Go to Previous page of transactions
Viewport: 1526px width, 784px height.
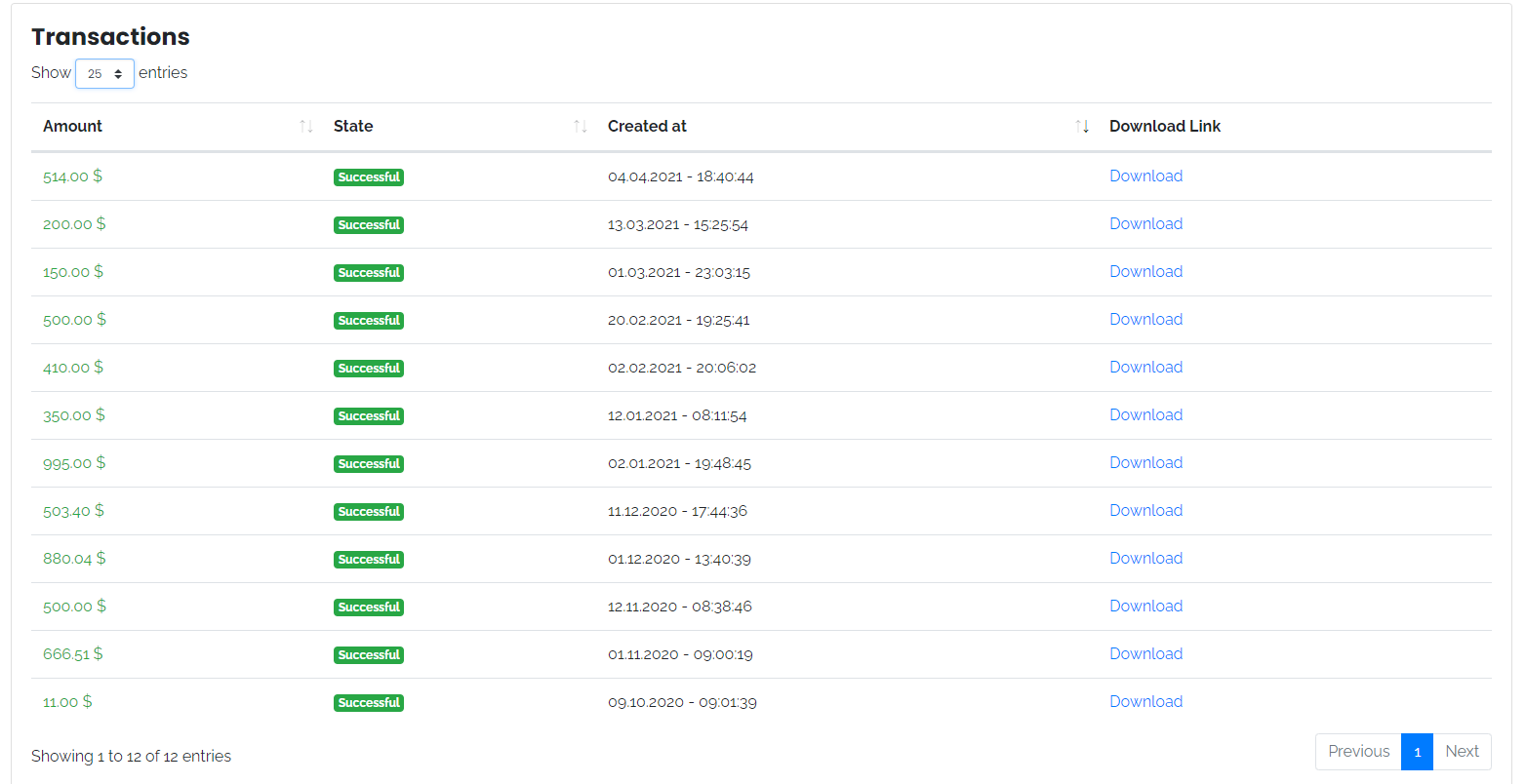tap(1358, 752)
